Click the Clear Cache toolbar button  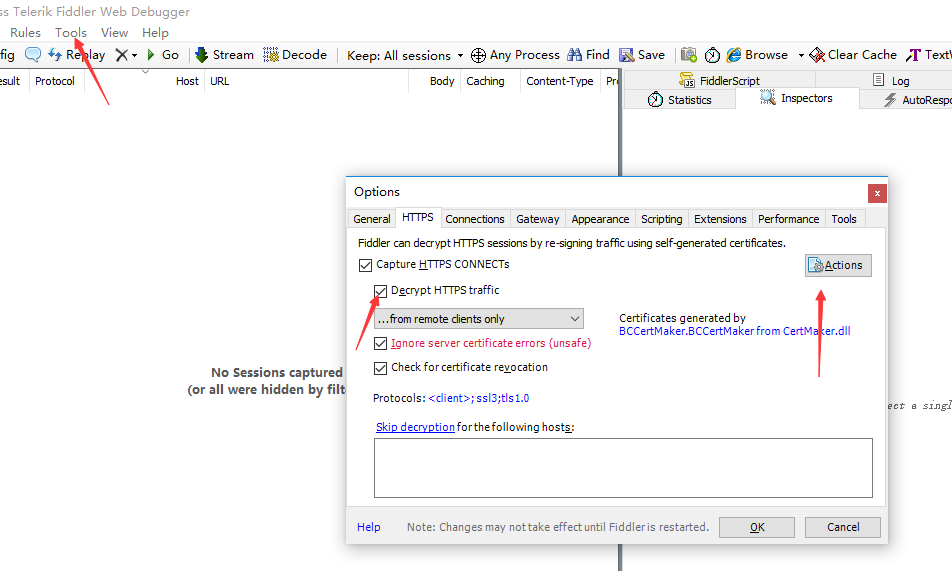tap(853, 55)
